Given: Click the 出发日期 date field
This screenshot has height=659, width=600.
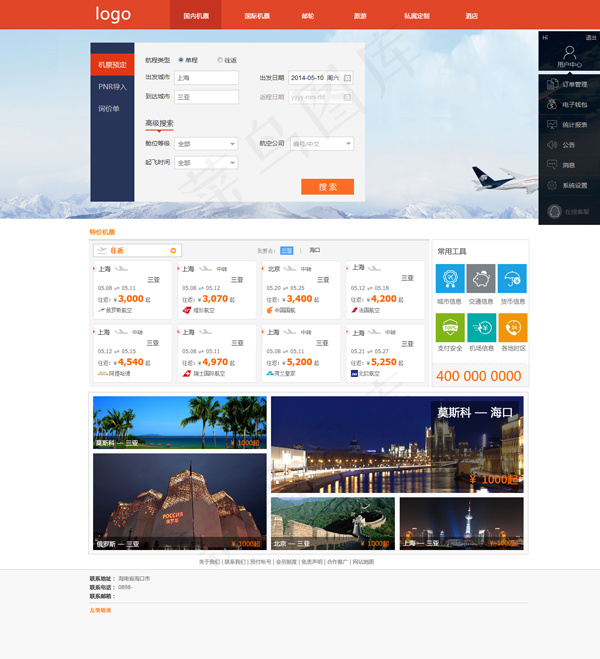Looking at the screenshot, I should point(321,78).
